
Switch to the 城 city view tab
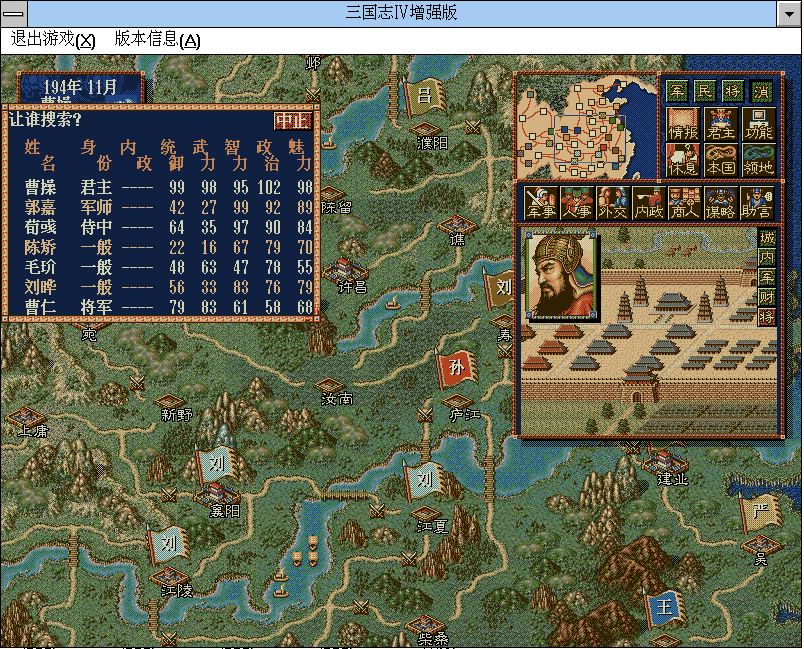coord(767,237)
